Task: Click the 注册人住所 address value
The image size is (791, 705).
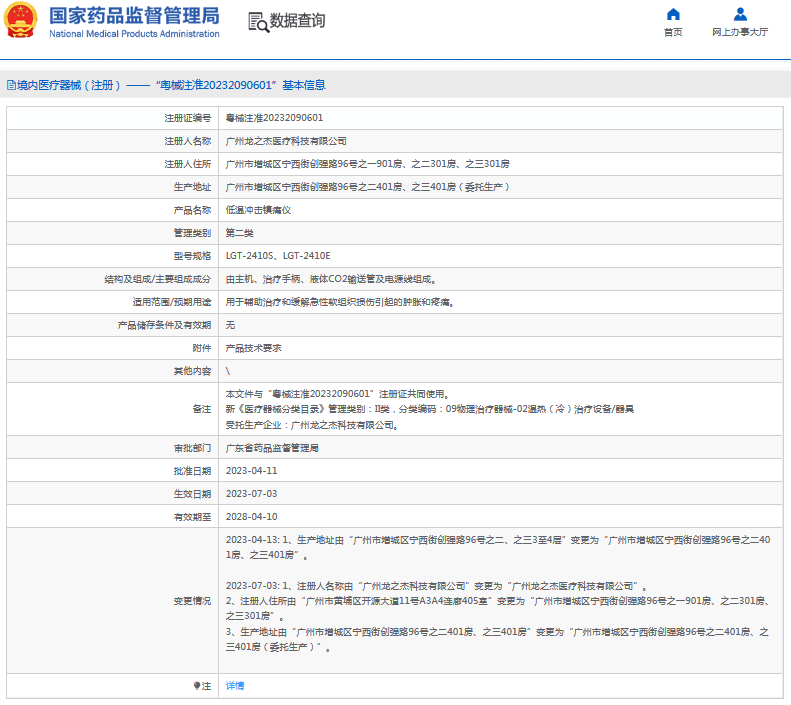Action: 367,164
